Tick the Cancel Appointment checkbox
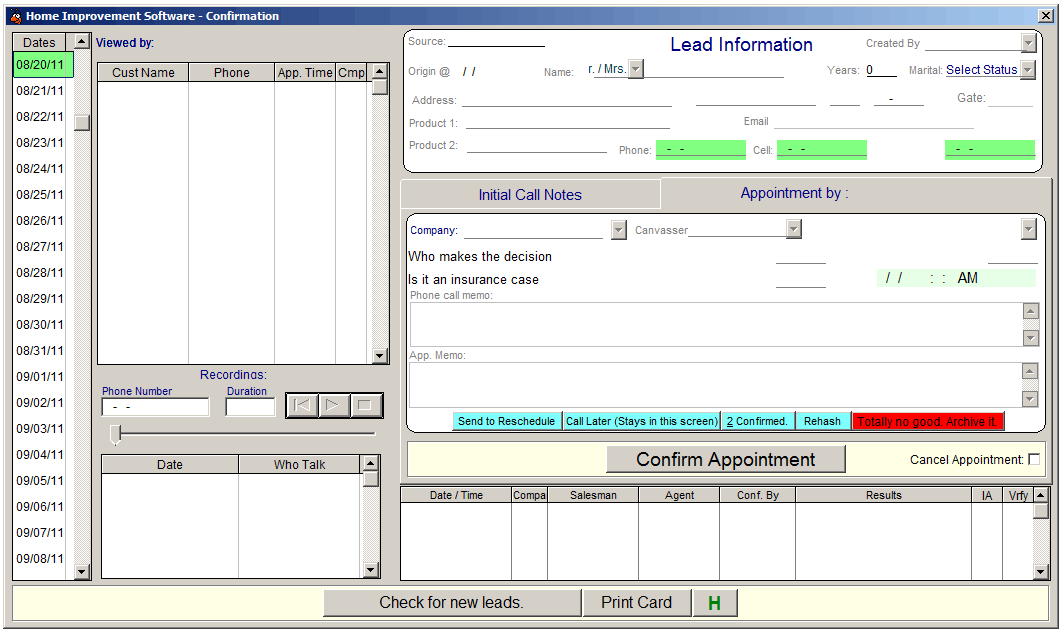This screenshot has width=1060, height=633. [1034, 460]
